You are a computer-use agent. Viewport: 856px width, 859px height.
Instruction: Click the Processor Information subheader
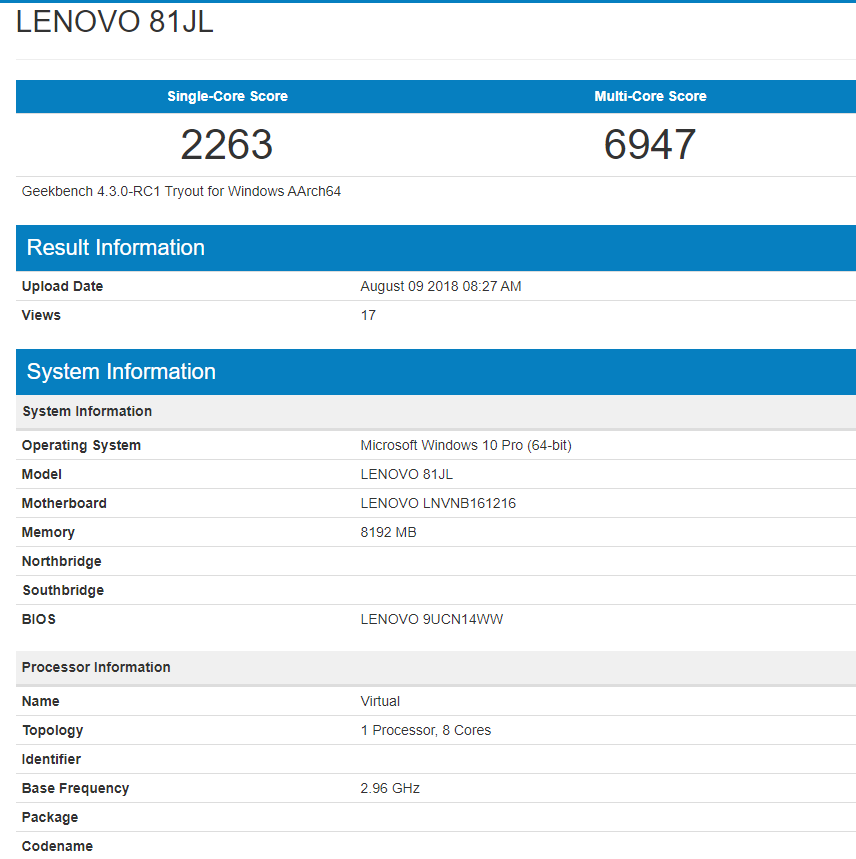[x=96, y=667]
